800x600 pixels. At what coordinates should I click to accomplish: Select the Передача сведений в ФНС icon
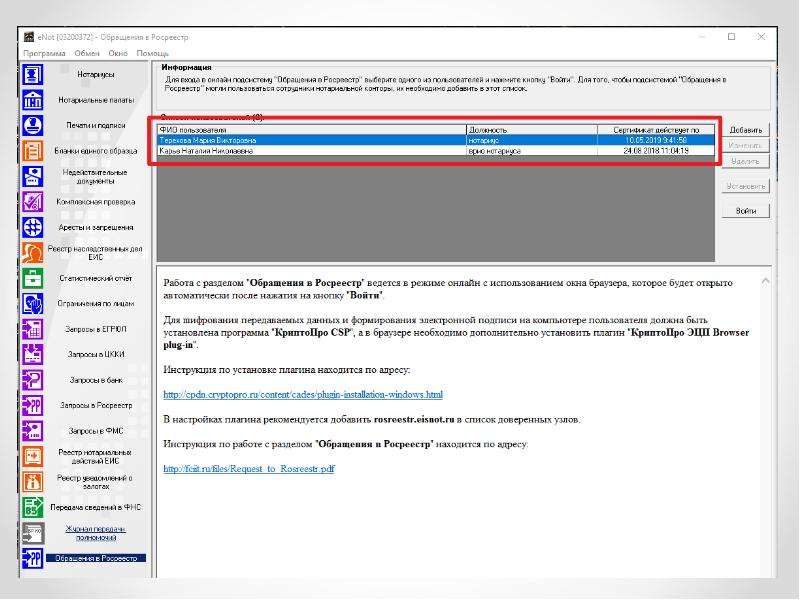click(33, 508)
